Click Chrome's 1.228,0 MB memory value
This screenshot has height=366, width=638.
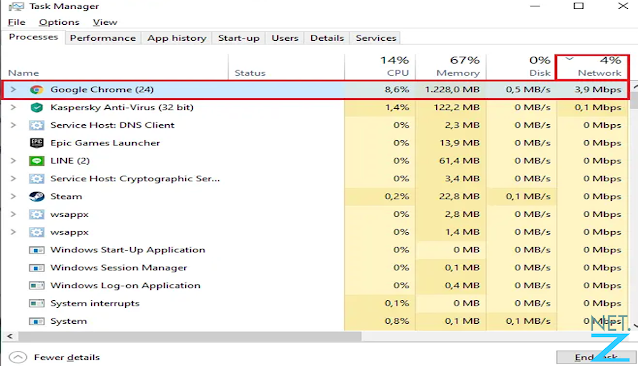pyautogui.click(x=452, y=89)
